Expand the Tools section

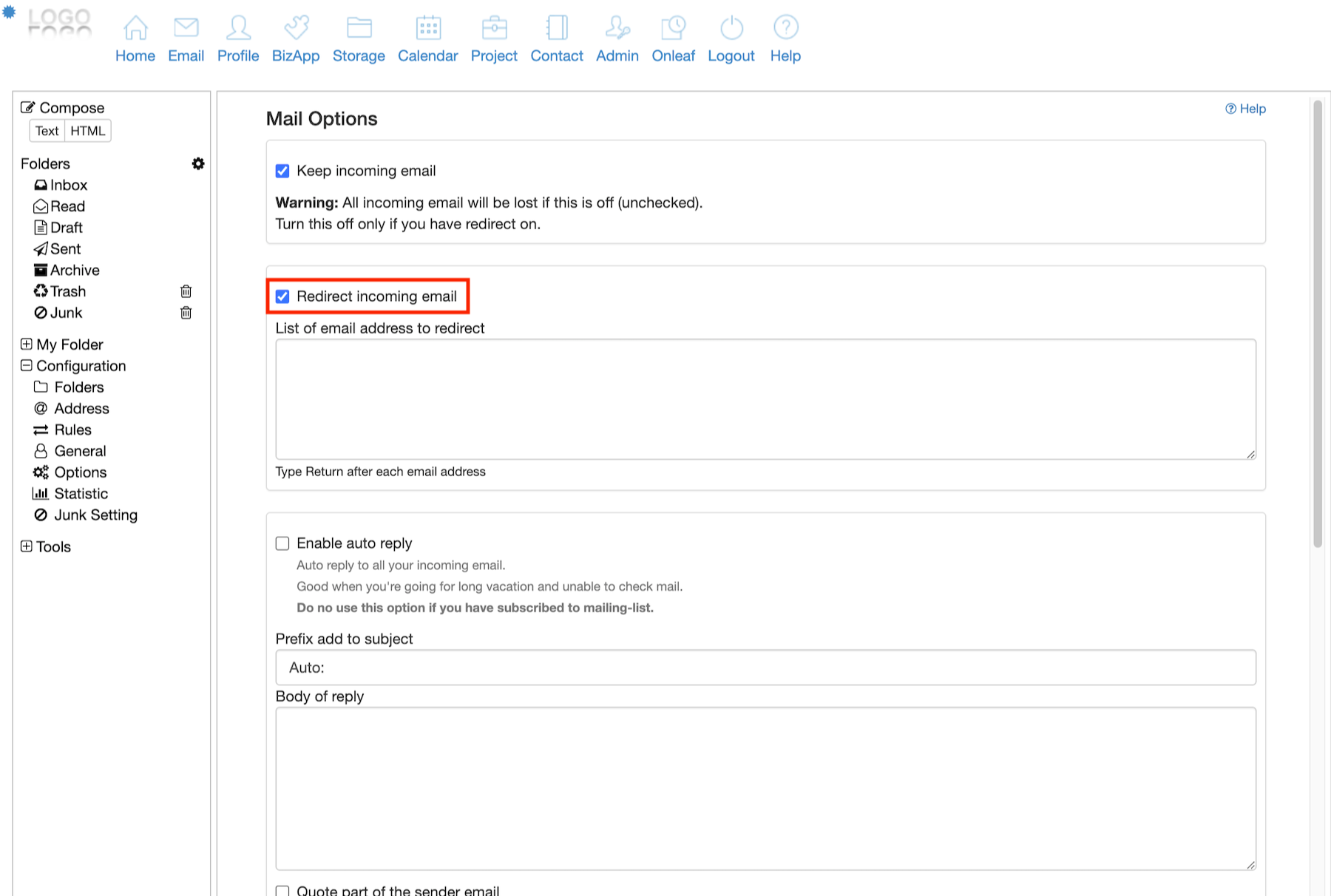27,546
